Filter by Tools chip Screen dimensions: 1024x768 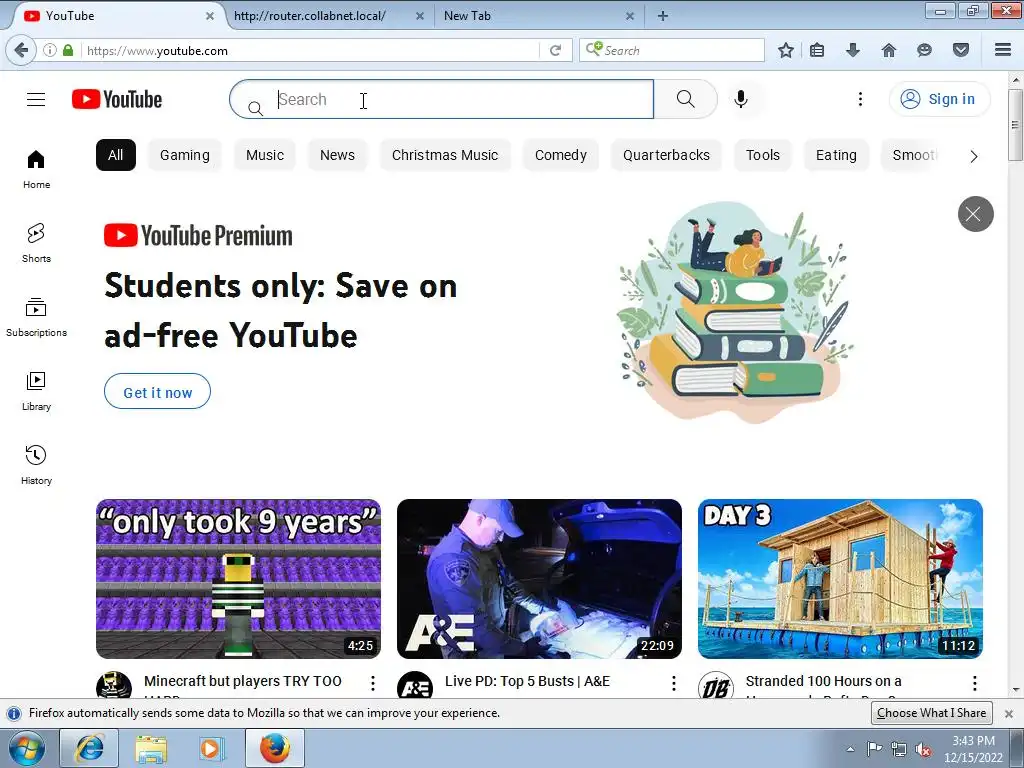763,155
